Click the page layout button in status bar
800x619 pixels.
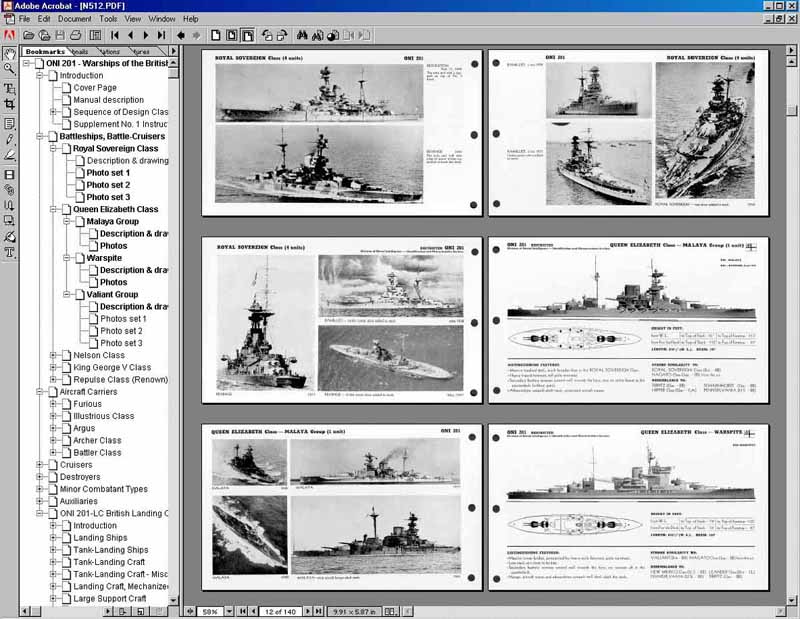point(391,611)
